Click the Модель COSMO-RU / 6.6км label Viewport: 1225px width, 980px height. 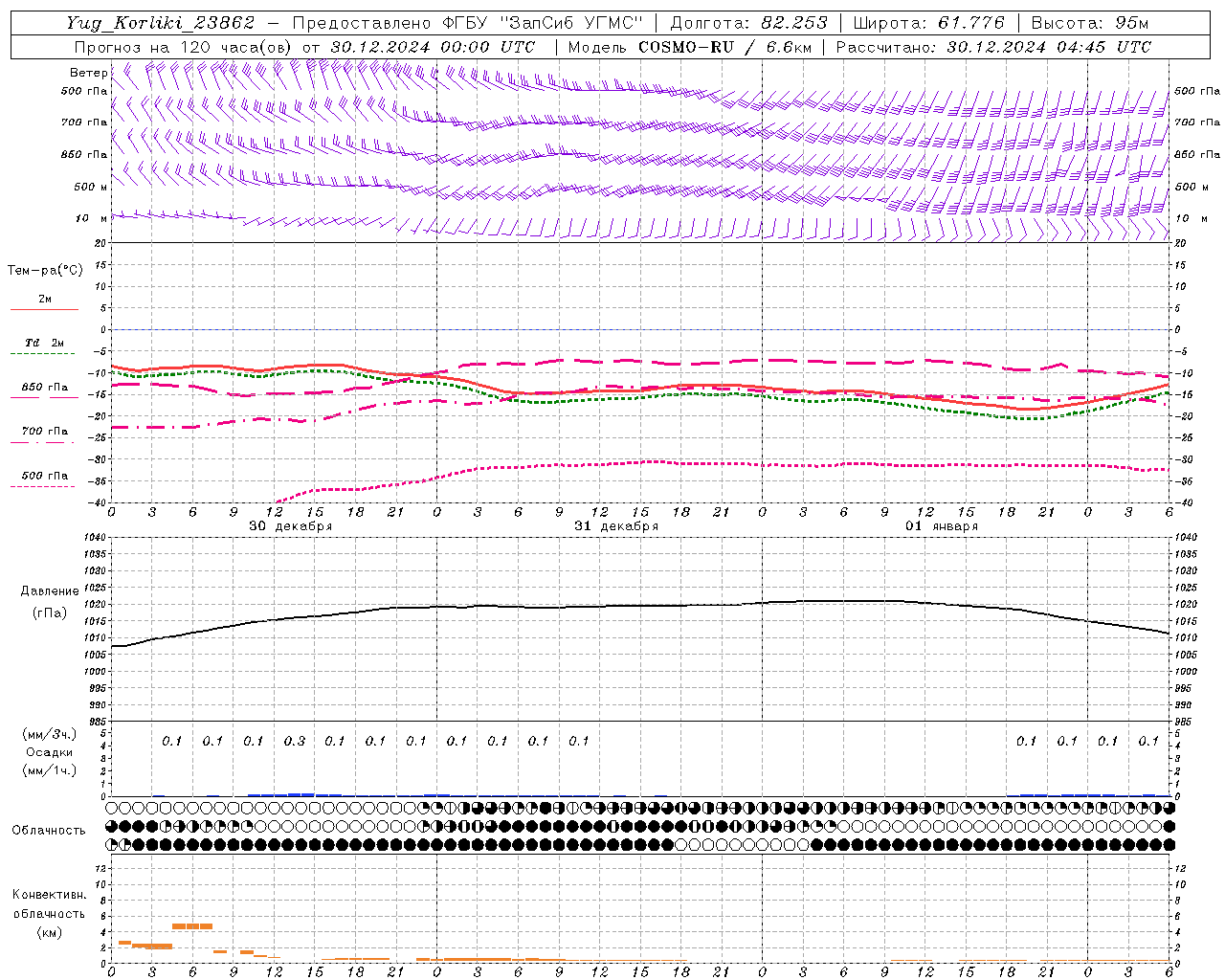point(689,47)
